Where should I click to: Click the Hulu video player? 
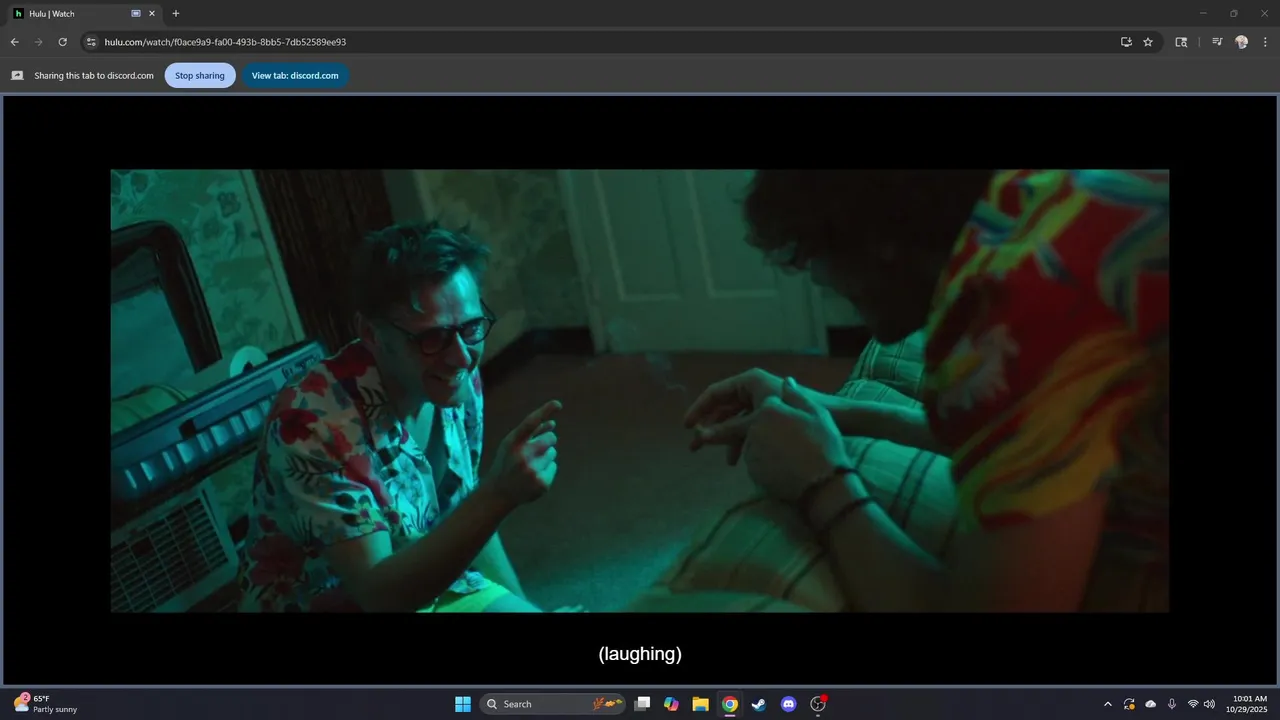(x=640, y=390)
